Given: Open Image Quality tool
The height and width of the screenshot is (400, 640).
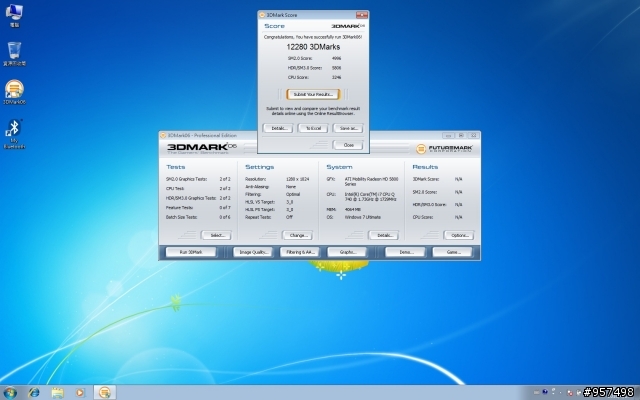Looking at the screenshot, I should point(253,252).
